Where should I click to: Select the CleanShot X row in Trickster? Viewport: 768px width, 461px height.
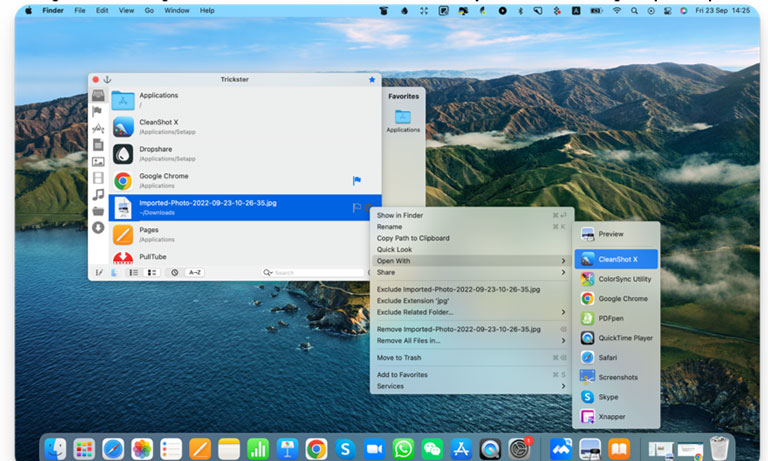coord(245,127)
